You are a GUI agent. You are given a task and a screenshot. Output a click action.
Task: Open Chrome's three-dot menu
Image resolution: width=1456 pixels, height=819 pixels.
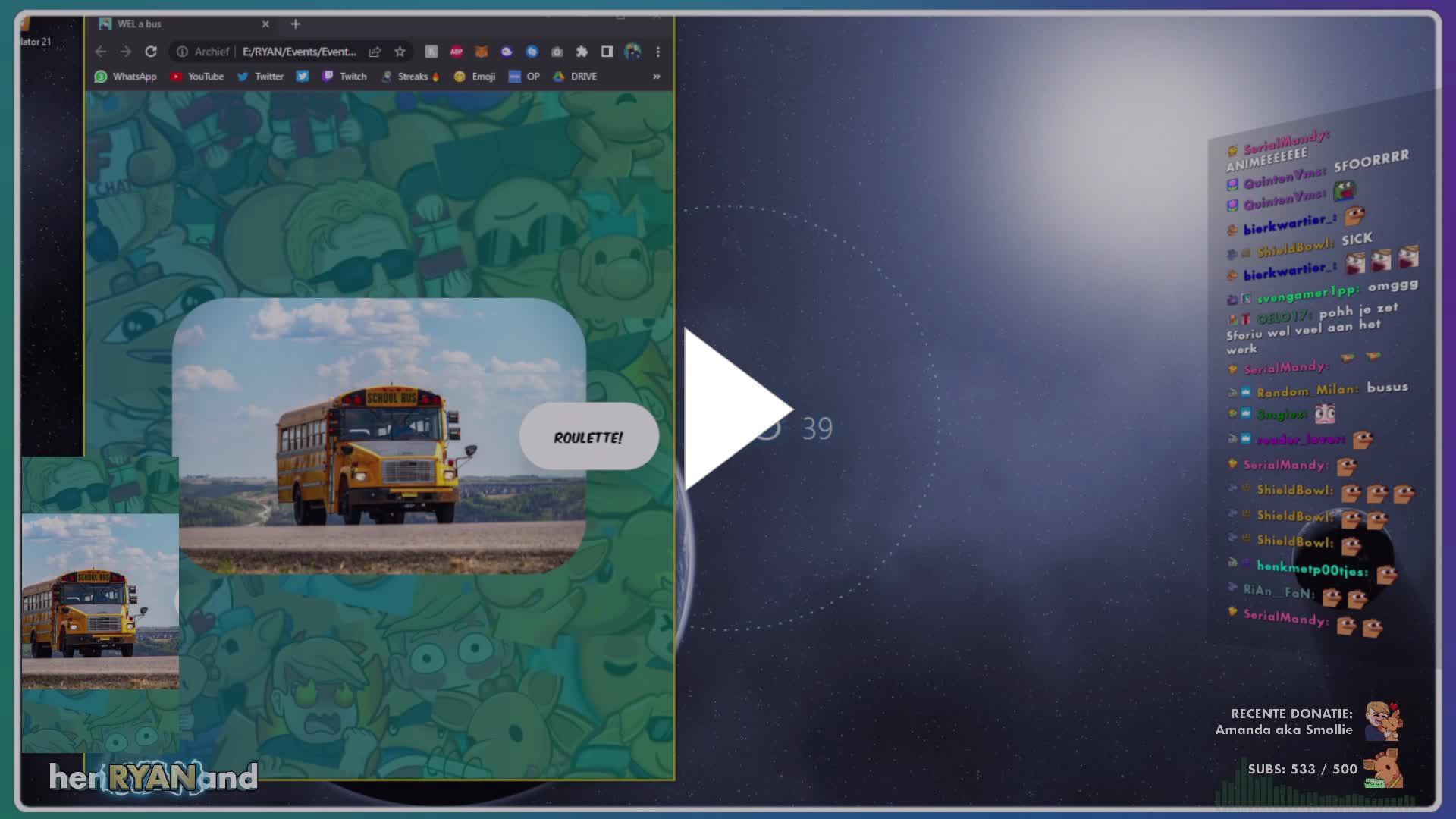click(x=657, y=52)
